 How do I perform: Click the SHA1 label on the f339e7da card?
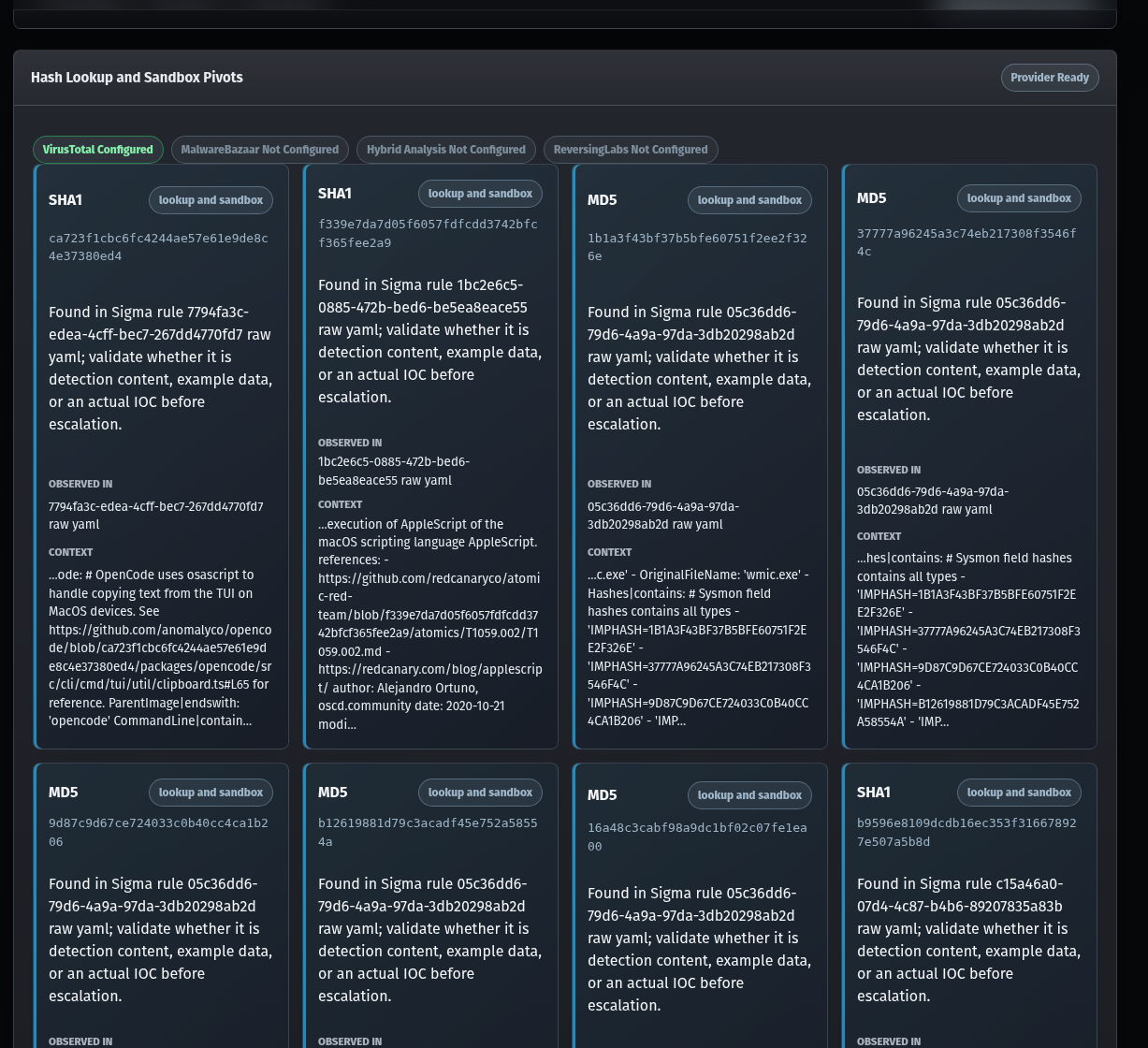tap(335, 194)
